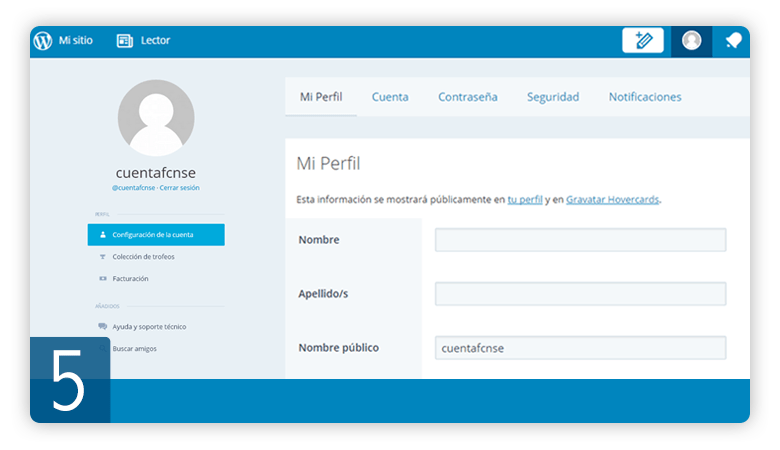Viewport: 780px width, 450px height.
Task: Follow the Gravatar Hovercards link
Action: point(612,199)
